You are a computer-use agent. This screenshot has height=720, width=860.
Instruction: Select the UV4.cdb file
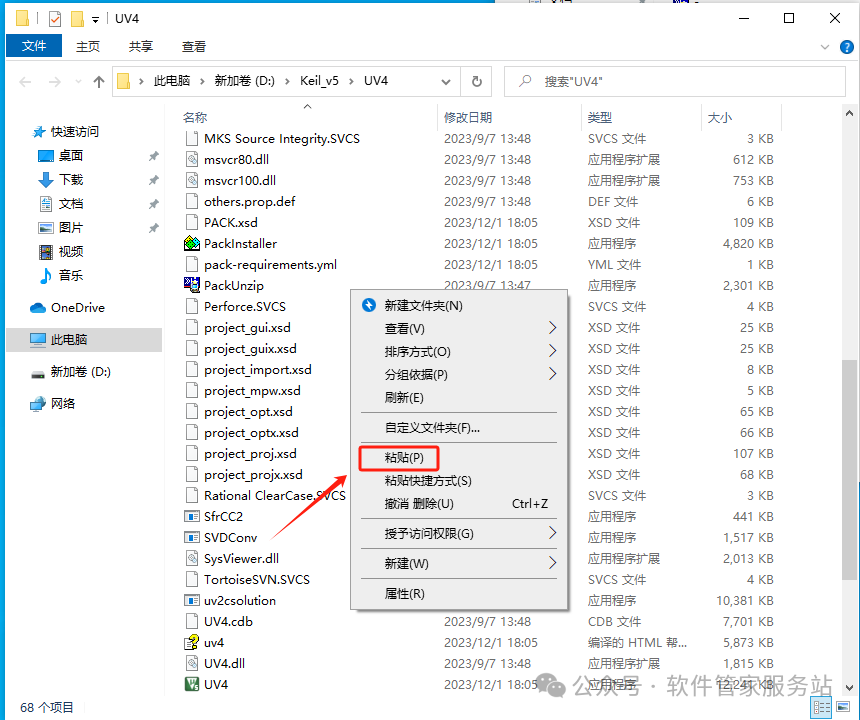tap(228, 621)
